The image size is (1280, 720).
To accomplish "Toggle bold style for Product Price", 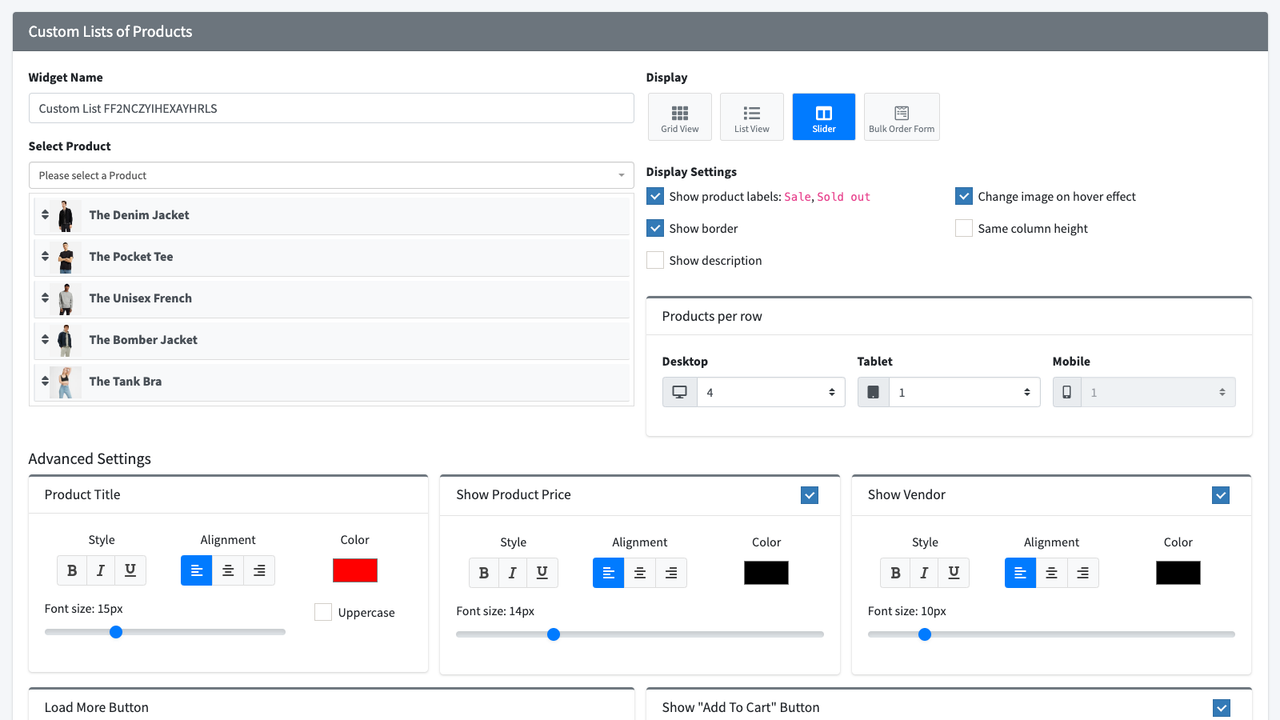I will pos(484,573).
